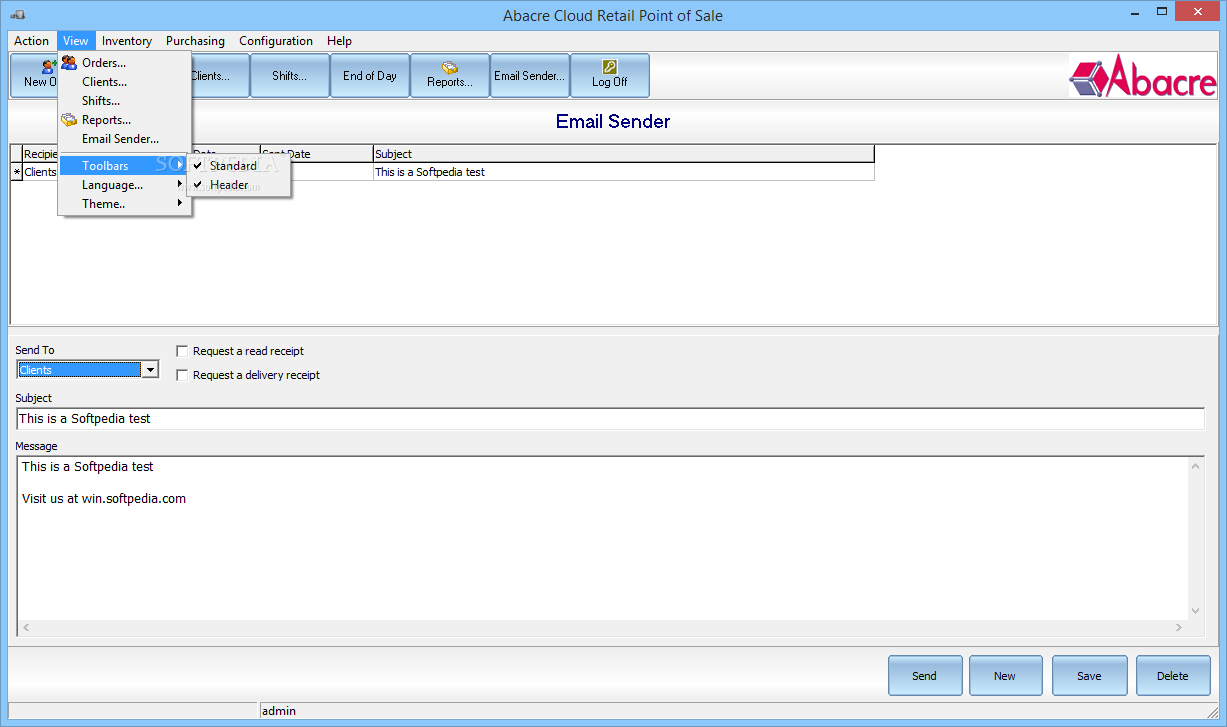Choose Reports... from the View menu

pos(124,120)
